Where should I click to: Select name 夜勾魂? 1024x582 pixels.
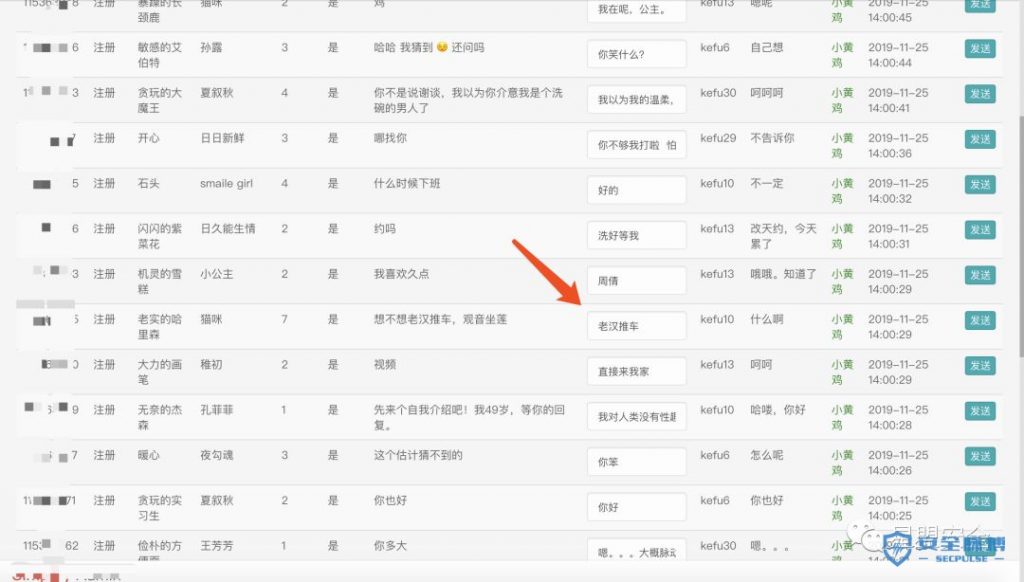click(x=217, y=455)
